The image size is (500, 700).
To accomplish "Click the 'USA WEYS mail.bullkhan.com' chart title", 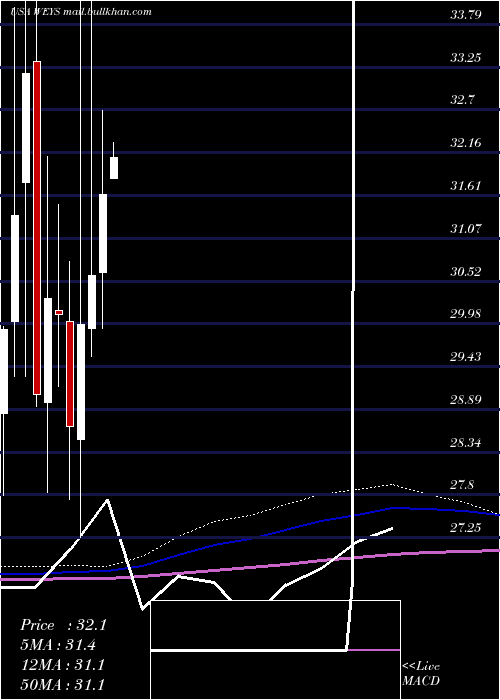I will coord(81,12).
